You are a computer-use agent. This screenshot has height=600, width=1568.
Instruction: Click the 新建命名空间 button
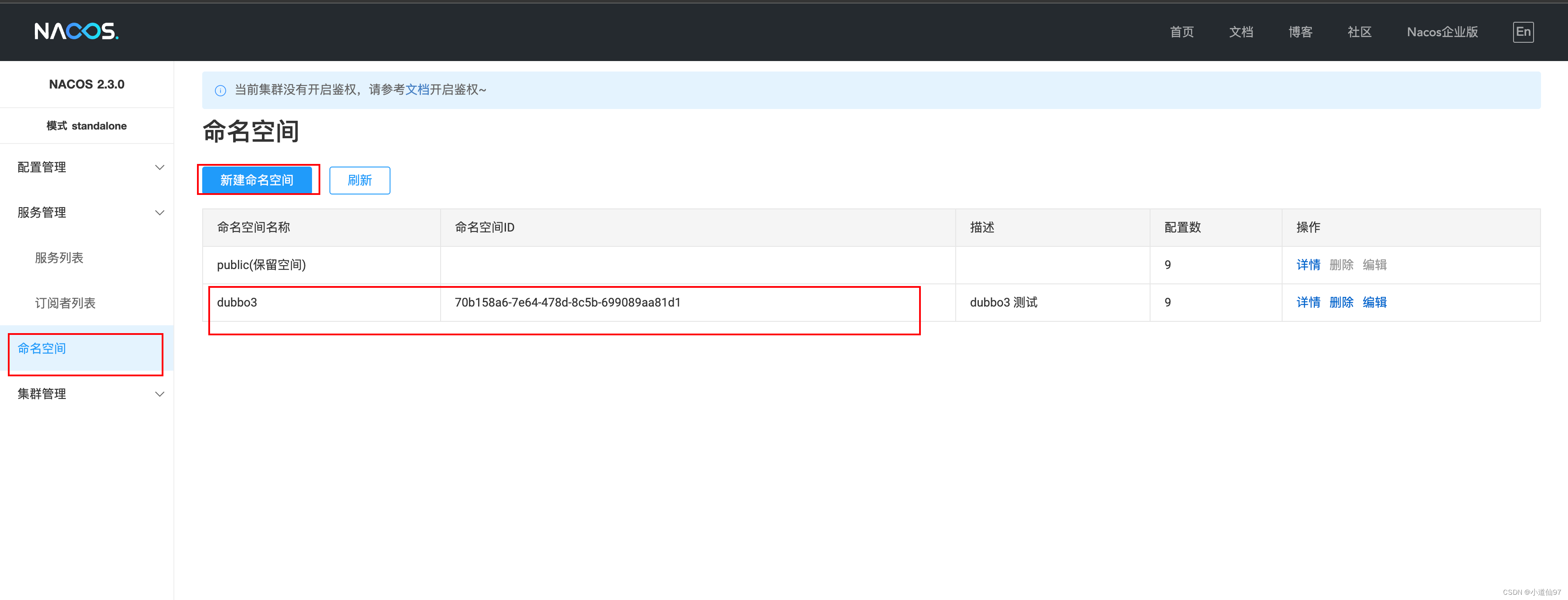[257, 180]
